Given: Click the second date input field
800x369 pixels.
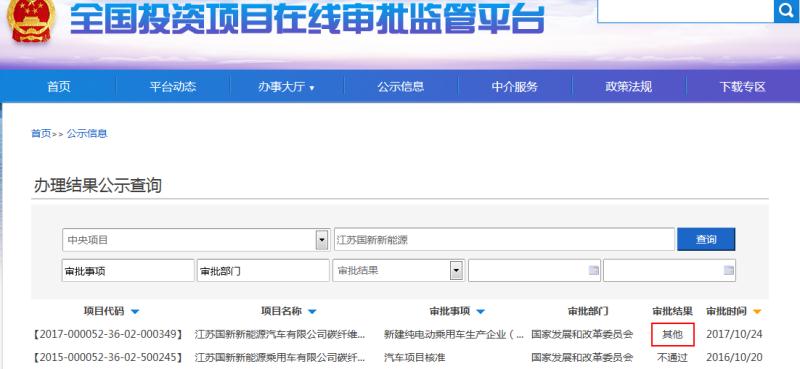Looking at the screenshot, I should point(669,270).
